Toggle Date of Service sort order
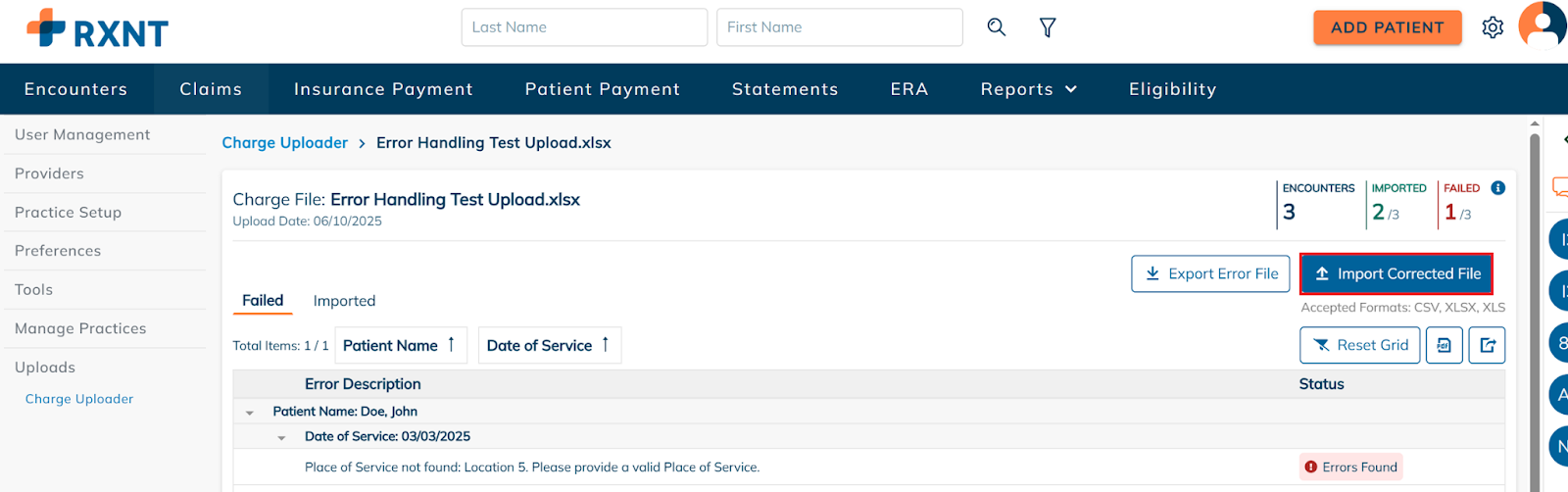The width and height of the screenshot is (1568, 492). coord(606,344)
